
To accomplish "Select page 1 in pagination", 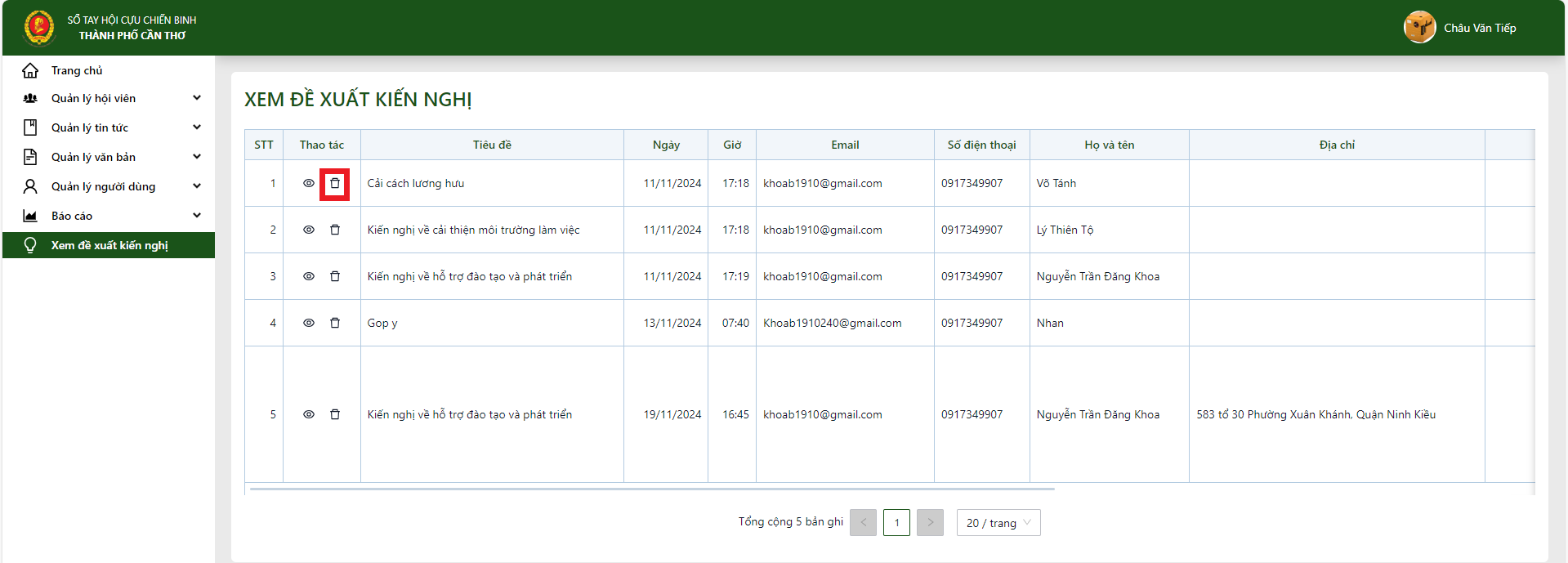I will [896, 523].
